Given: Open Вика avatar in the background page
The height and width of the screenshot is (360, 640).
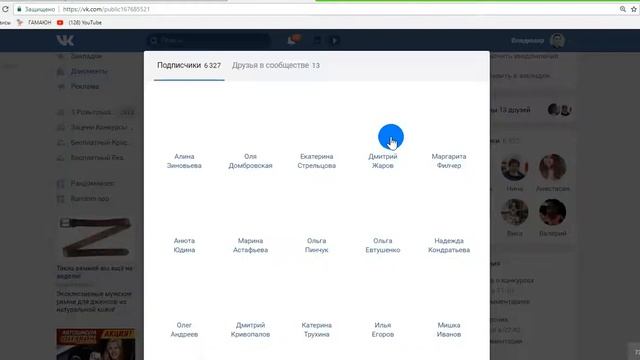Looking at the screenshot, I should [514, 212].
